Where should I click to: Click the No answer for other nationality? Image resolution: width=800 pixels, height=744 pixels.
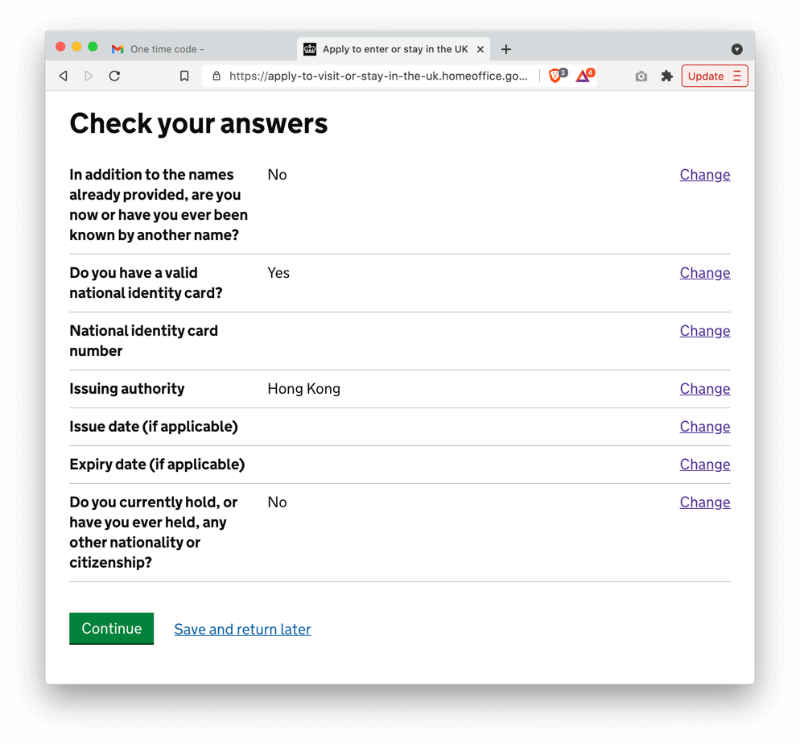click(278, 502)
